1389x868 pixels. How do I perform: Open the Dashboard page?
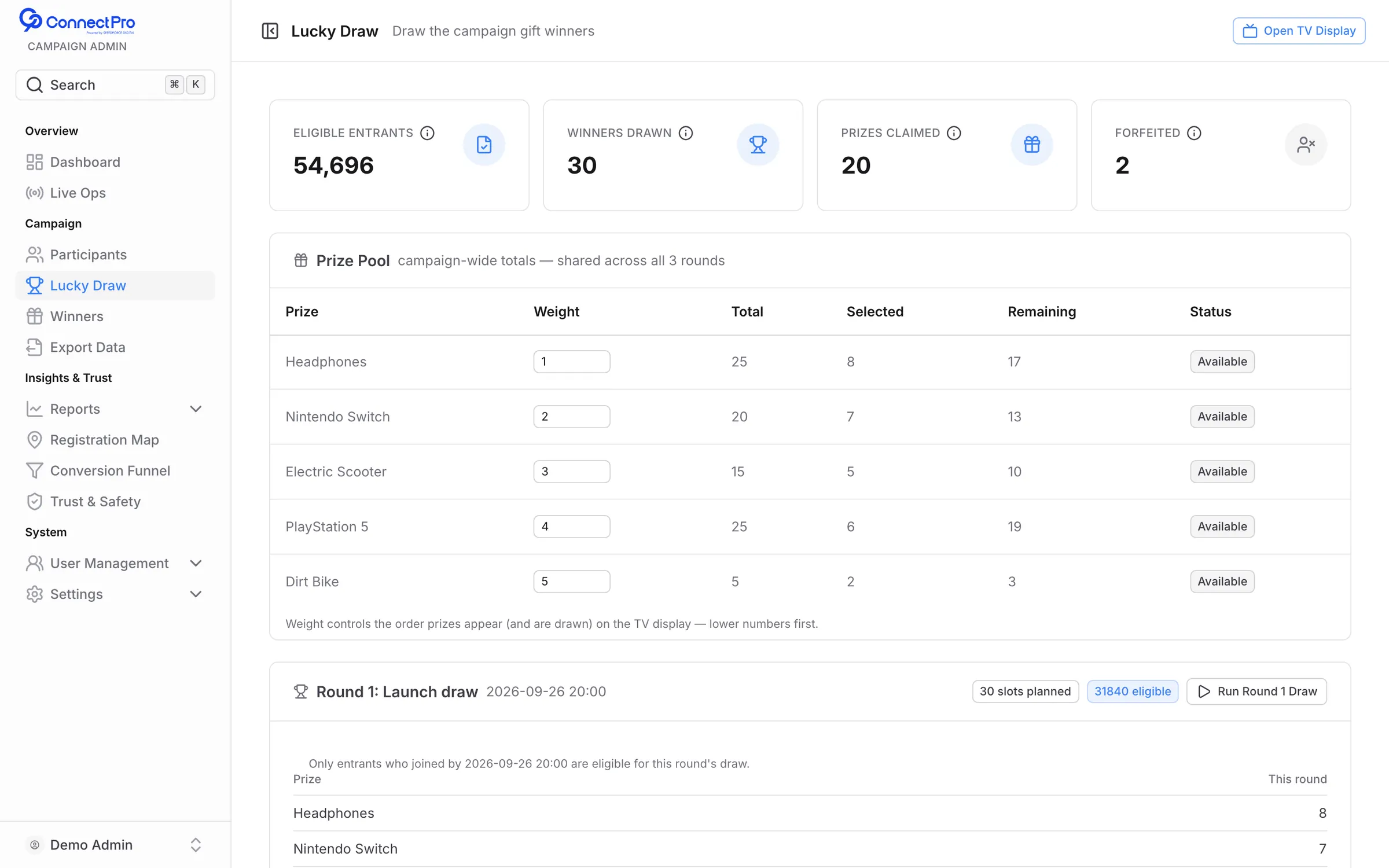[115, 162]
